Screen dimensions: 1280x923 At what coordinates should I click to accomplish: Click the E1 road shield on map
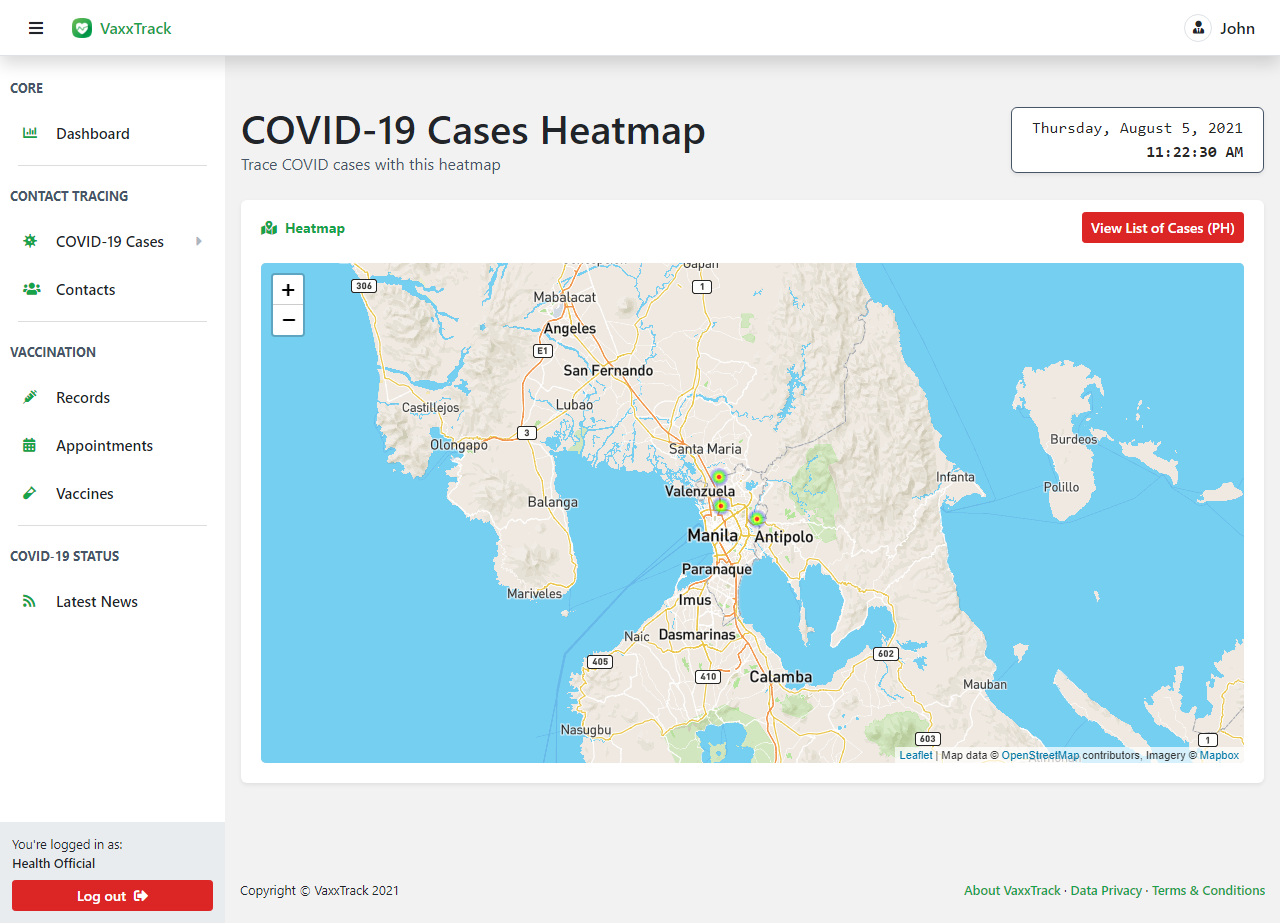point(543,351)
